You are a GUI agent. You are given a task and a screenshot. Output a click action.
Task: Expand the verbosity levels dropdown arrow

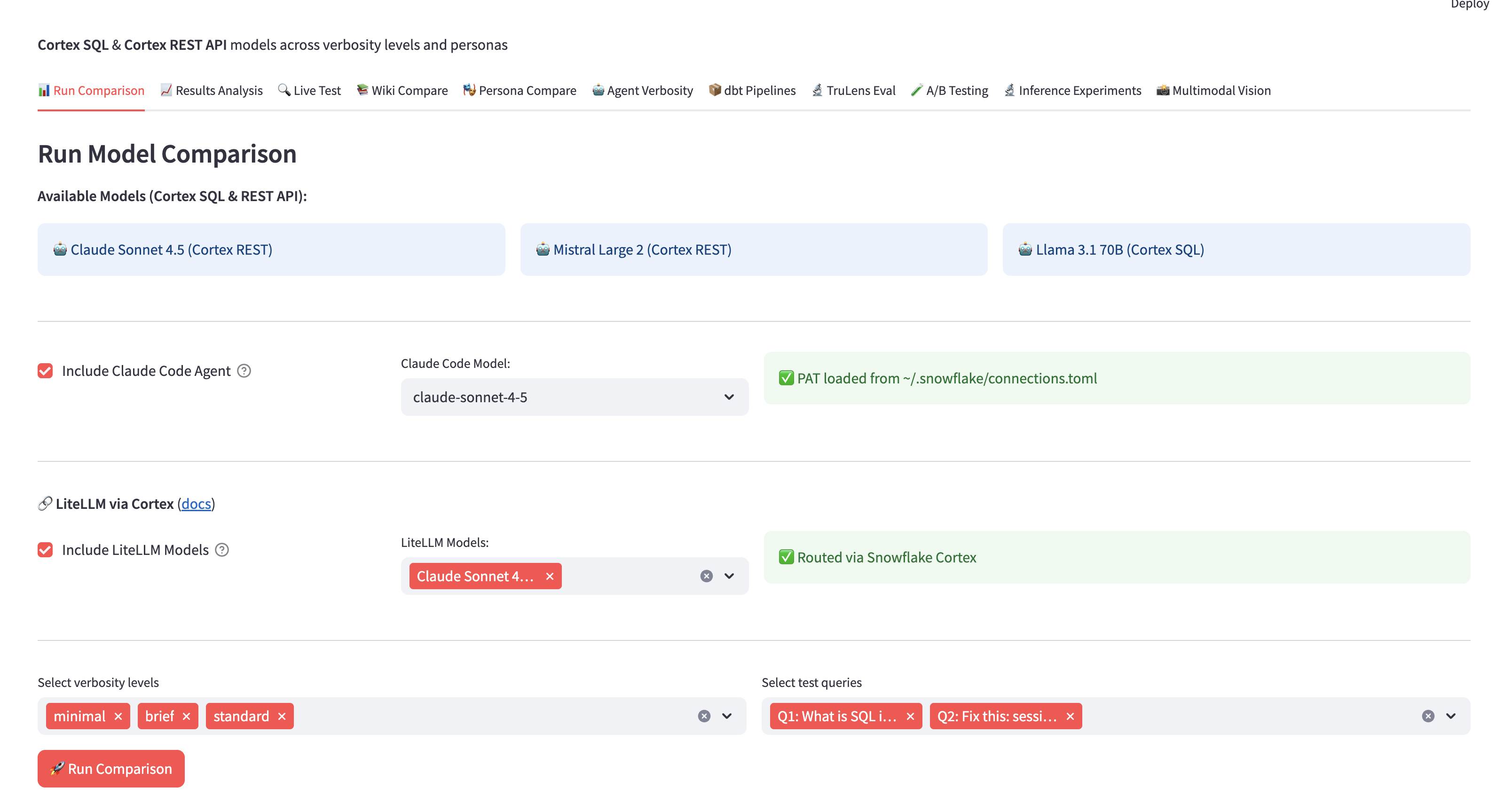click(x=727, y=716)
